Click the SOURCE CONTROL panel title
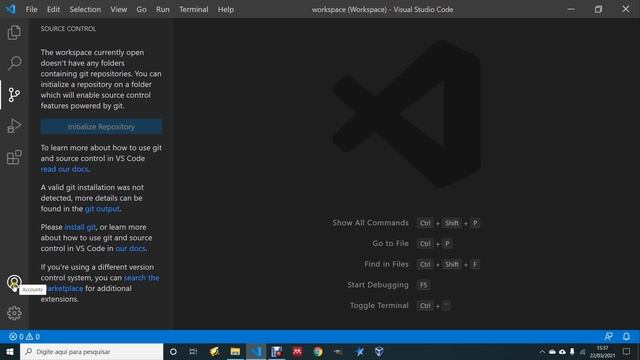640x360 pixels. click(x=68, y=29)
